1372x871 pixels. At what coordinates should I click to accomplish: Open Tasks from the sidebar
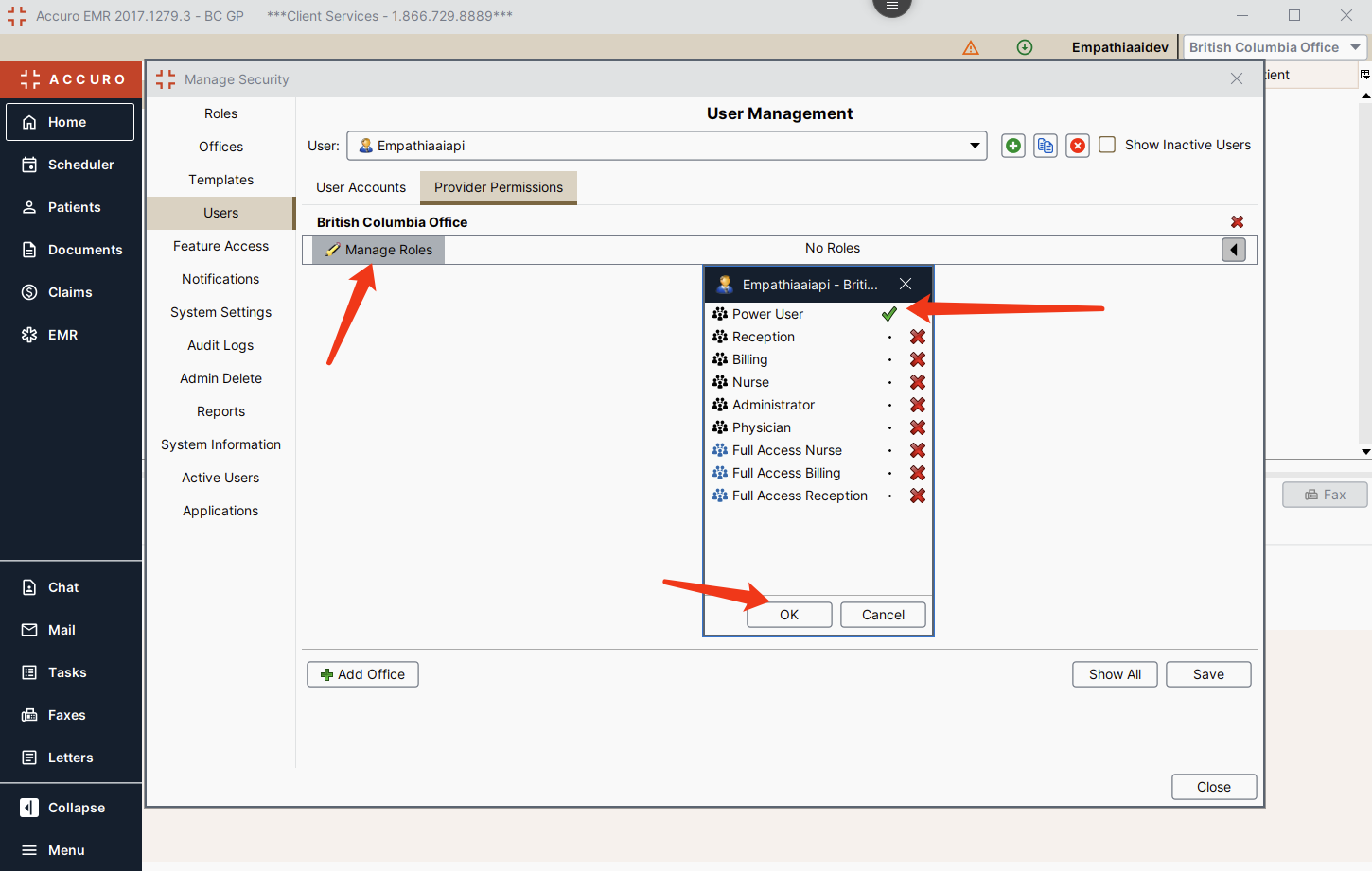tap(70, 672)
